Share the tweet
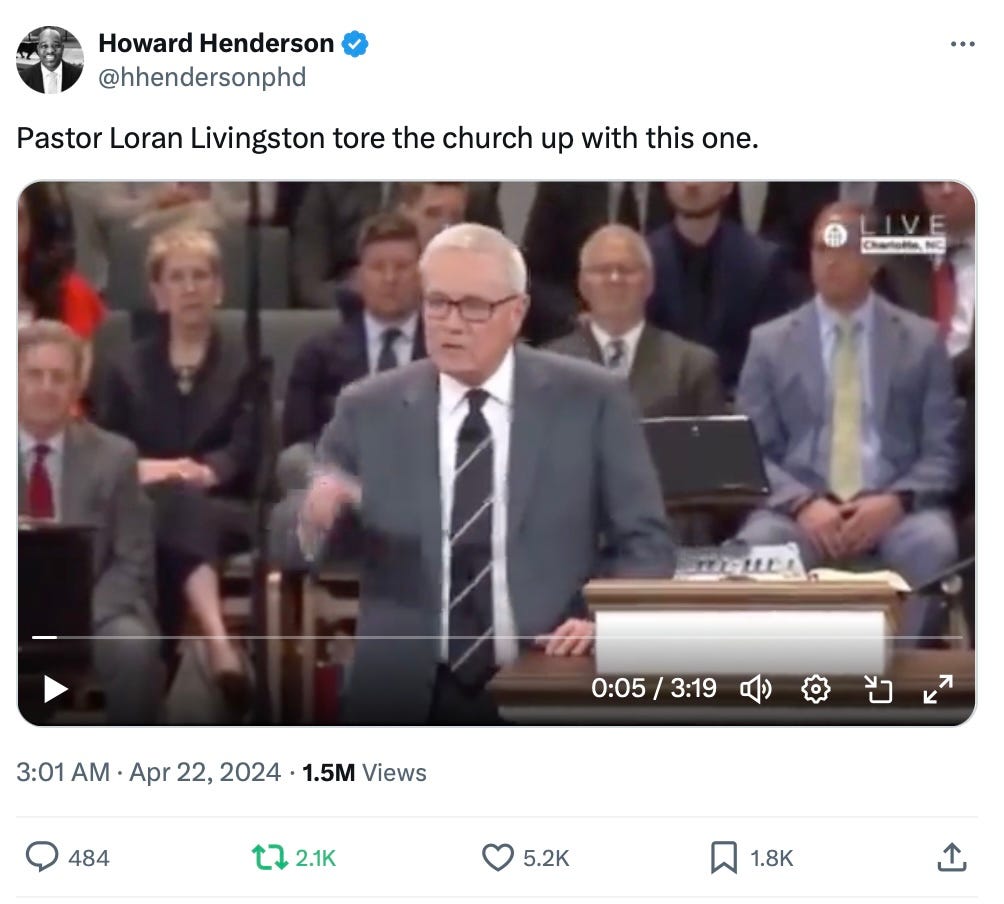This screenshot has width=1004, height=904. 951,857
